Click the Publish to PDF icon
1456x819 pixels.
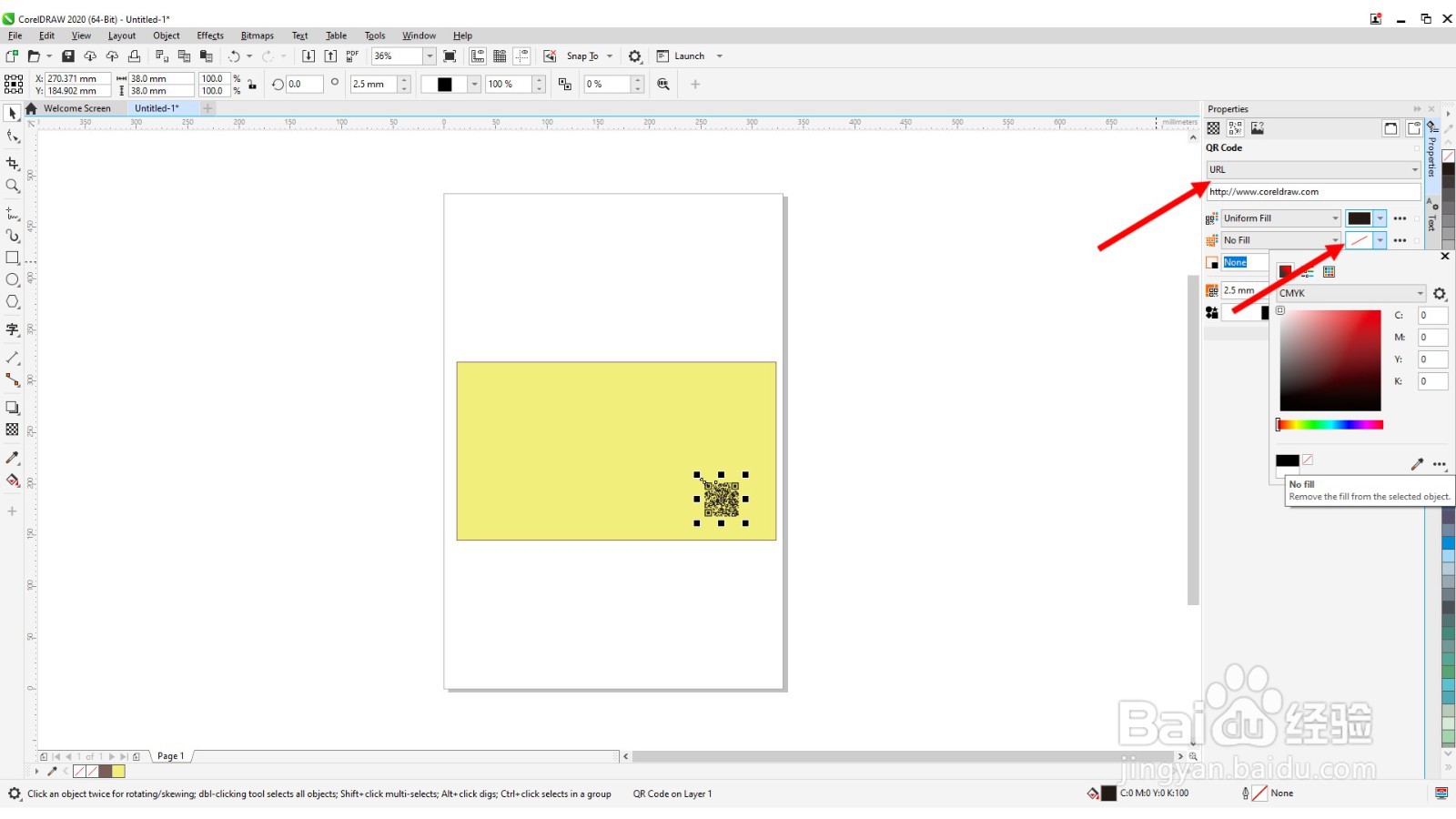pos(352,56)
